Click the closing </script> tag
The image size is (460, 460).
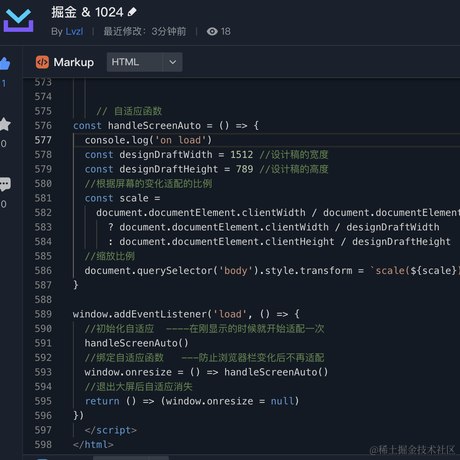tap(111, 430)
